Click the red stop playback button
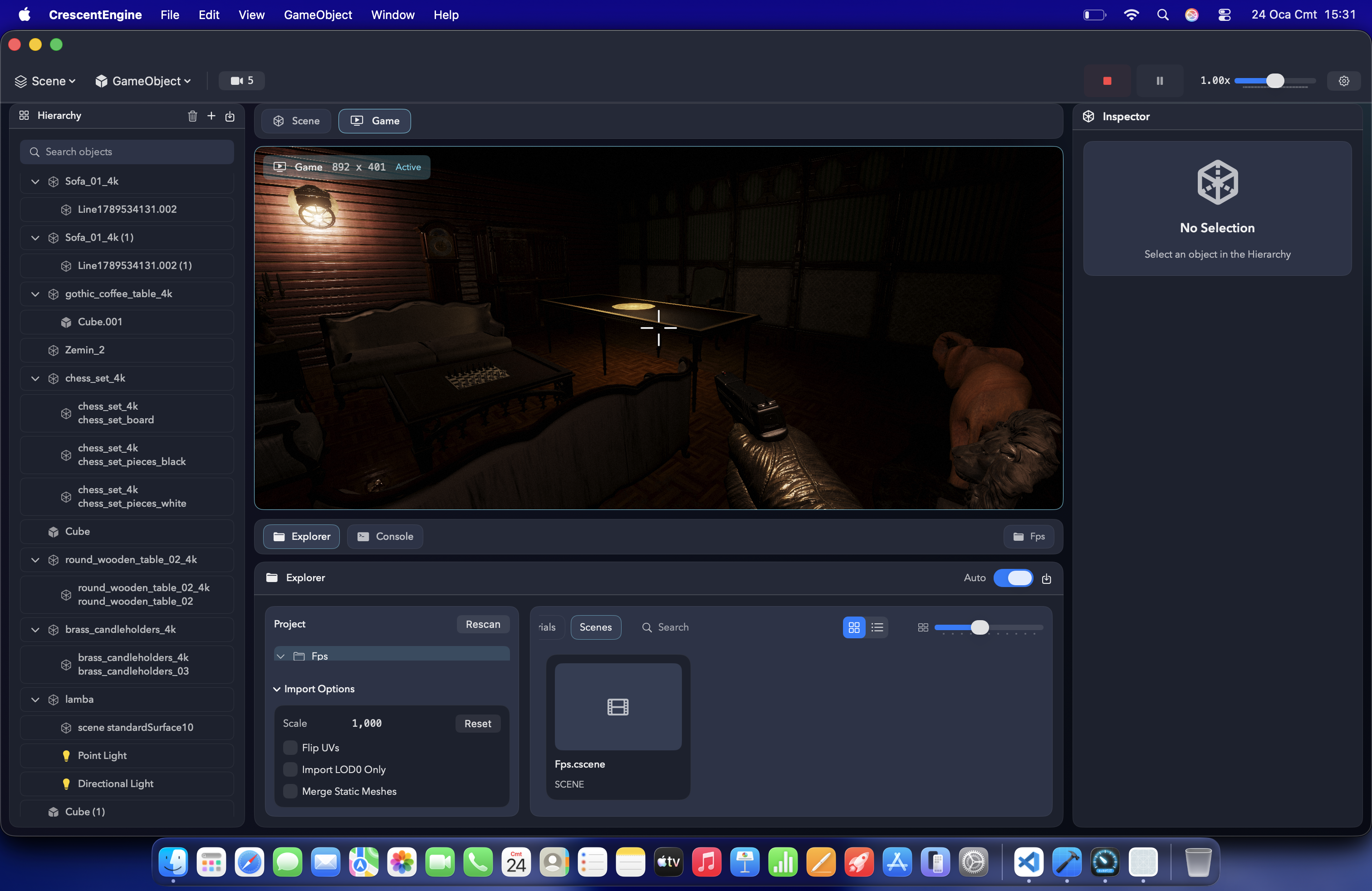This screenshot has width=1372, height=891. pos(1107,81)
